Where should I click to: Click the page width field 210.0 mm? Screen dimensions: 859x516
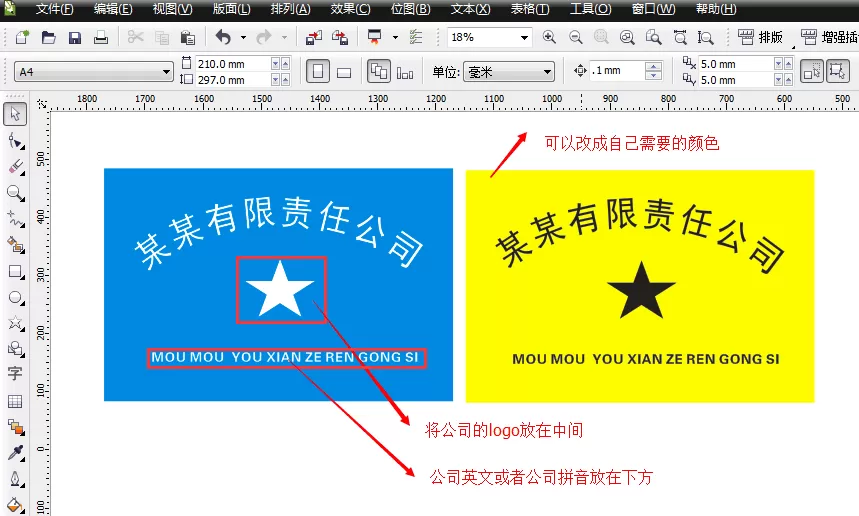click(x=233, y=64)
